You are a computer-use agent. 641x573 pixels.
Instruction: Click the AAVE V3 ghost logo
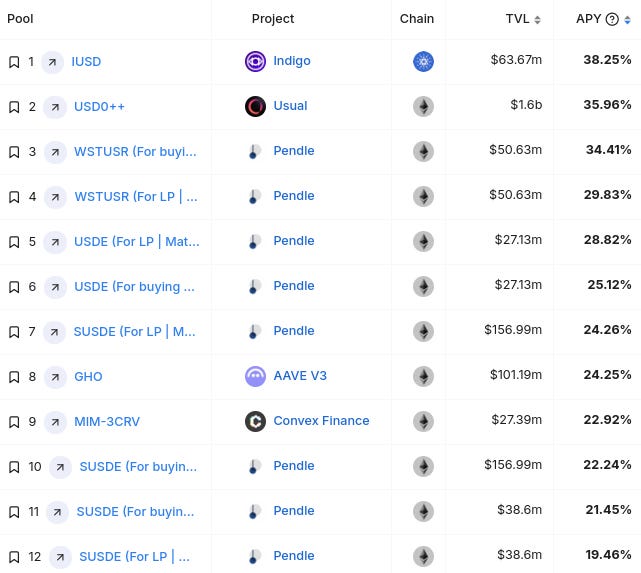pyautogui.click(x=256, y=376)
